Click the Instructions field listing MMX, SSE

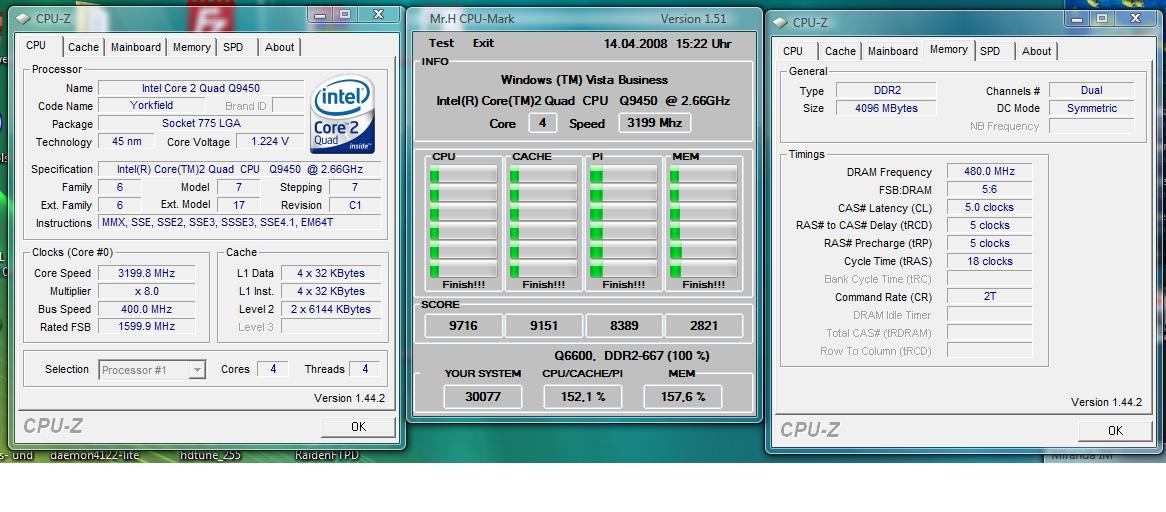pos(239,223)
